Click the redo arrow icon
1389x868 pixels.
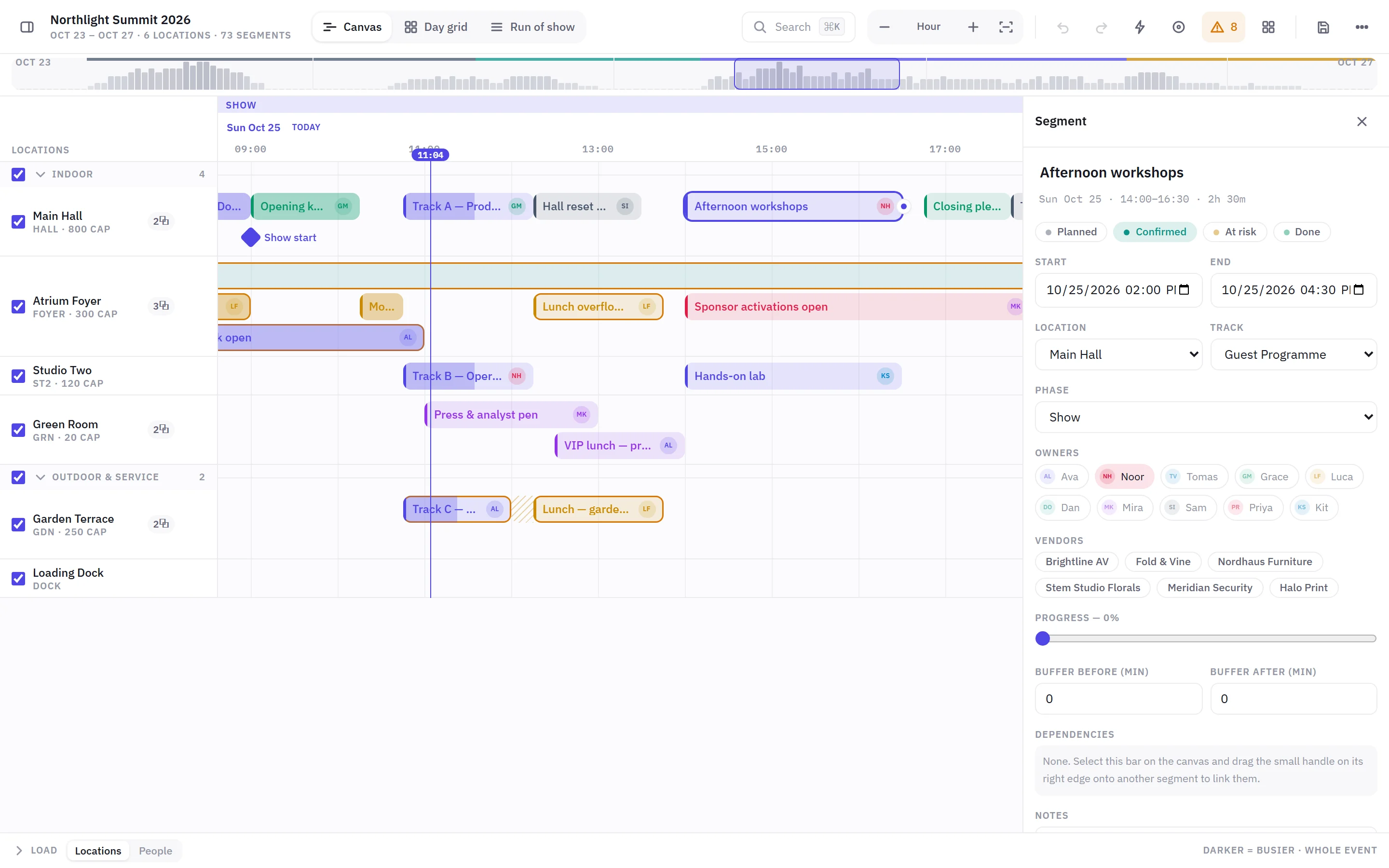(x=1102, y=27)
